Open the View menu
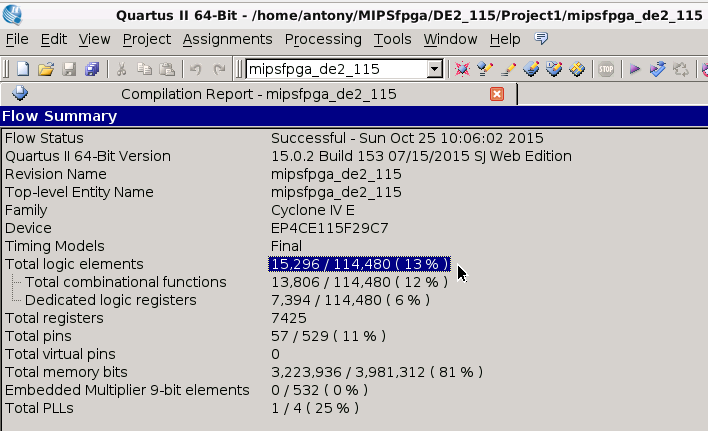The width and height of the screenshot is (708, 431). [94, 39]
